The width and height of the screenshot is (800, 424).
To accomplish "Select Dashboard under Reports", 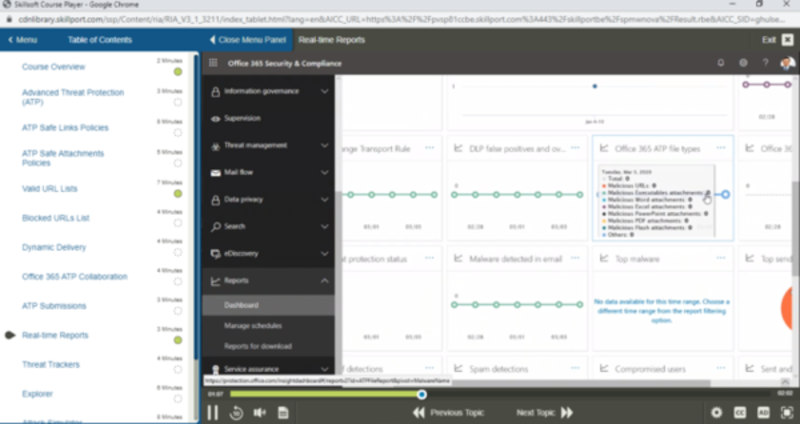I will (268, 305).
